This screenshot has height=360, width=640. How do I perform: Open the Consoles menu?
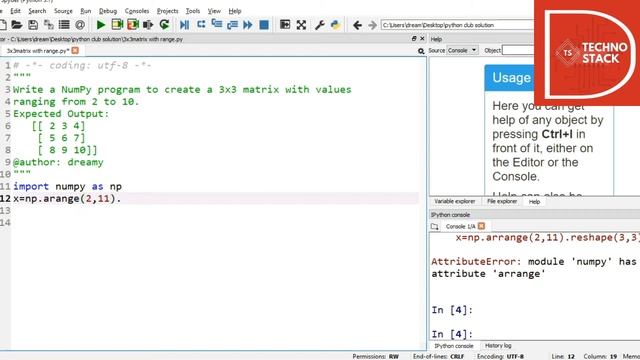pyautogui.click(x=137, y=11)
